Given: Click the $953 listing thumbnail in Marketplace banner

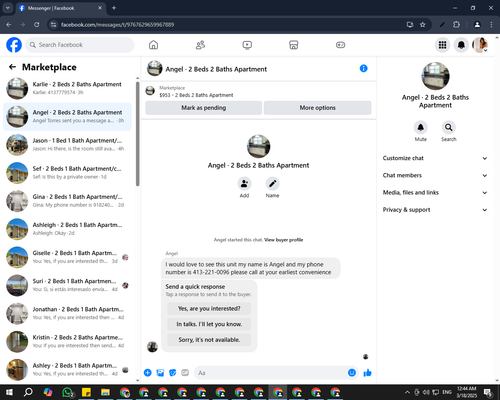Looking at the screenshot, I should [150, 91].
